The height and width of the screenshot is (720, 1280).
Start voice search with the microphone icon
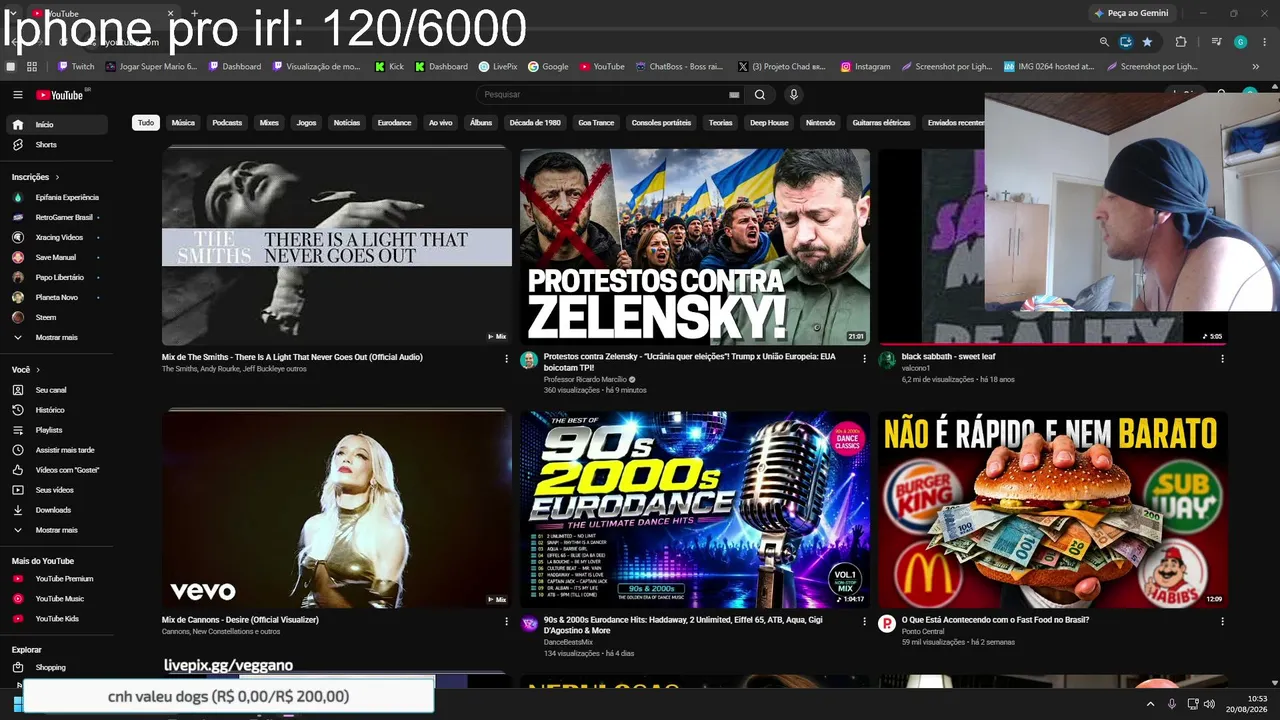pos(794,95)
